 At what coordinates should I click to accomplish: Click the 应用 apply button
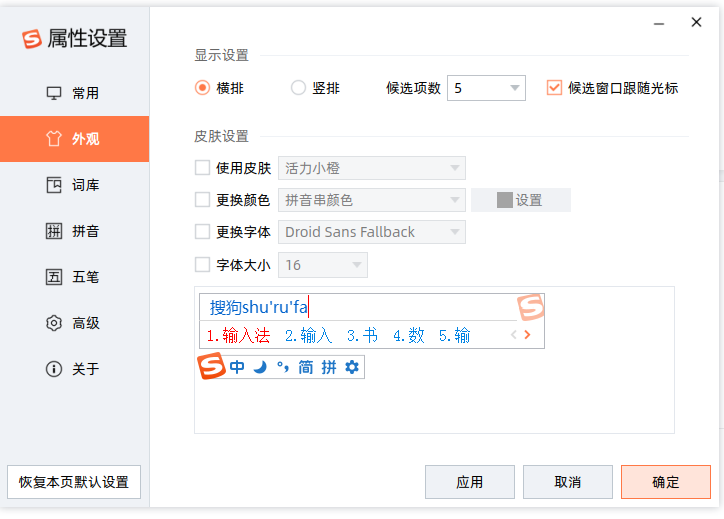470,482
